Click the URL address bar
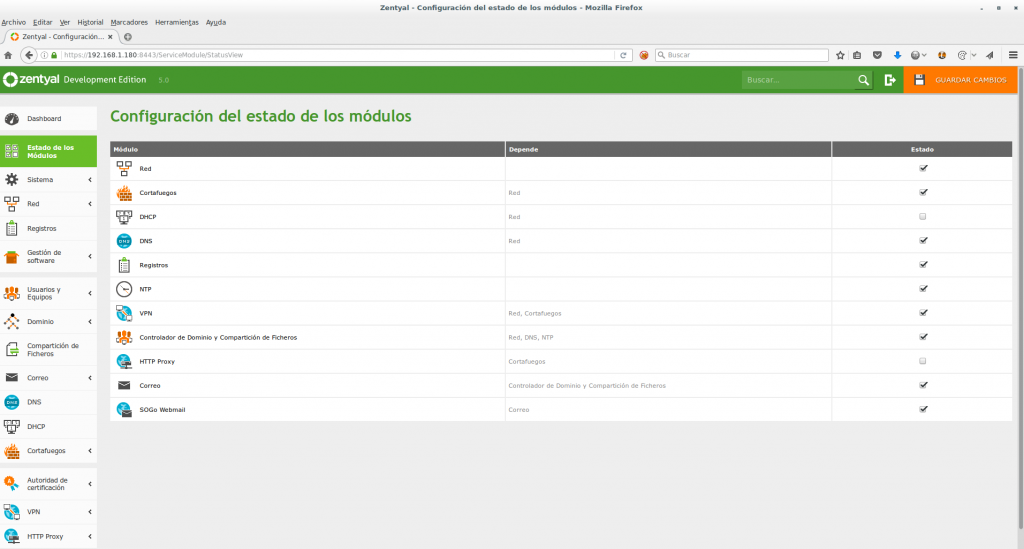 (x=338, y=55)
